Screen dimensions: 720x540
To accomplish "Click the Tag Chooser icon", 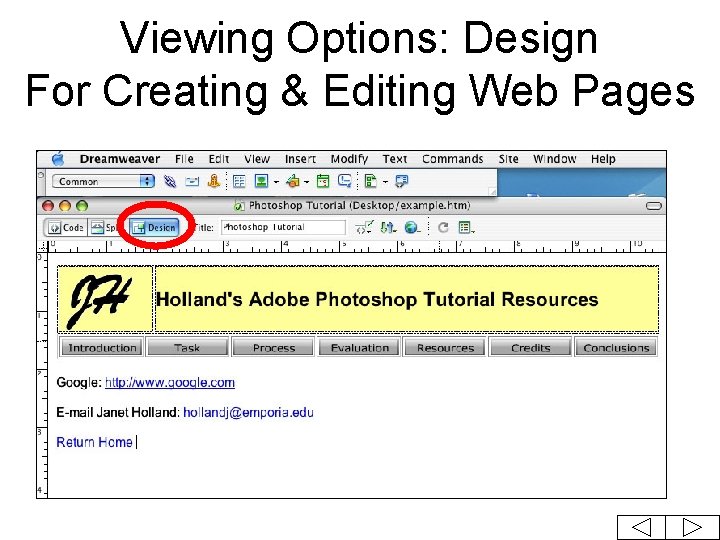I will tap(401, 181).
